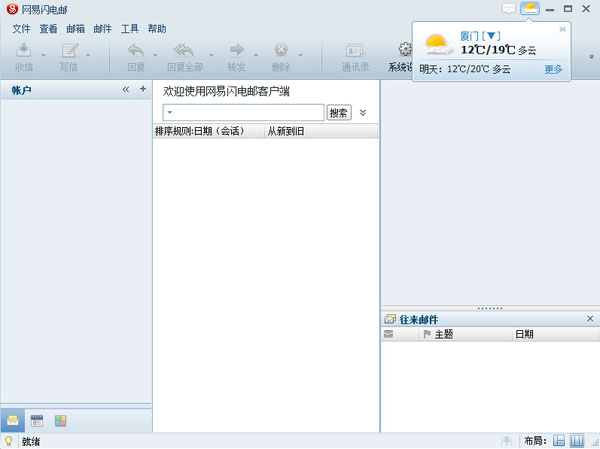Switch to the mail view icon at bottom left
This screenshot has height=449, width=600.
coord(13,421)
